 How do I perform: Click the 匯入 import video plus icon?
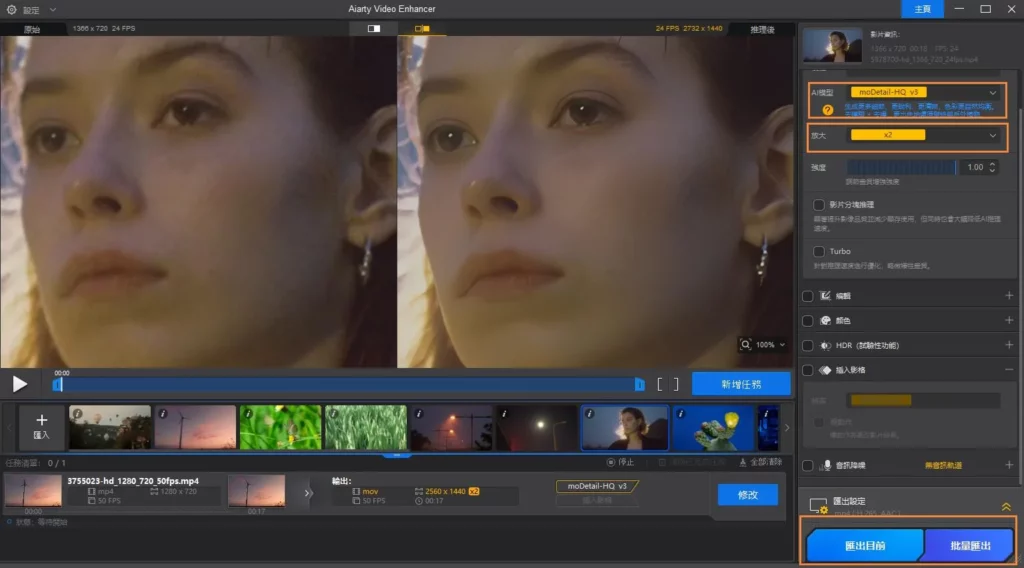pyautogui.click(x=41, y=421)
